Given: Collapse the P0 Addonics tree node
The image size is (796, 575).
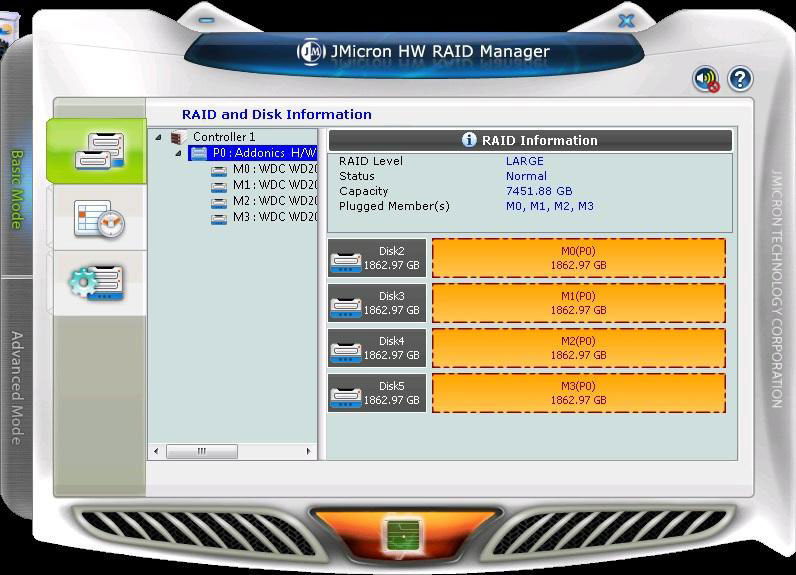Looking at the screenshot, I should click(x=178, y=153).
